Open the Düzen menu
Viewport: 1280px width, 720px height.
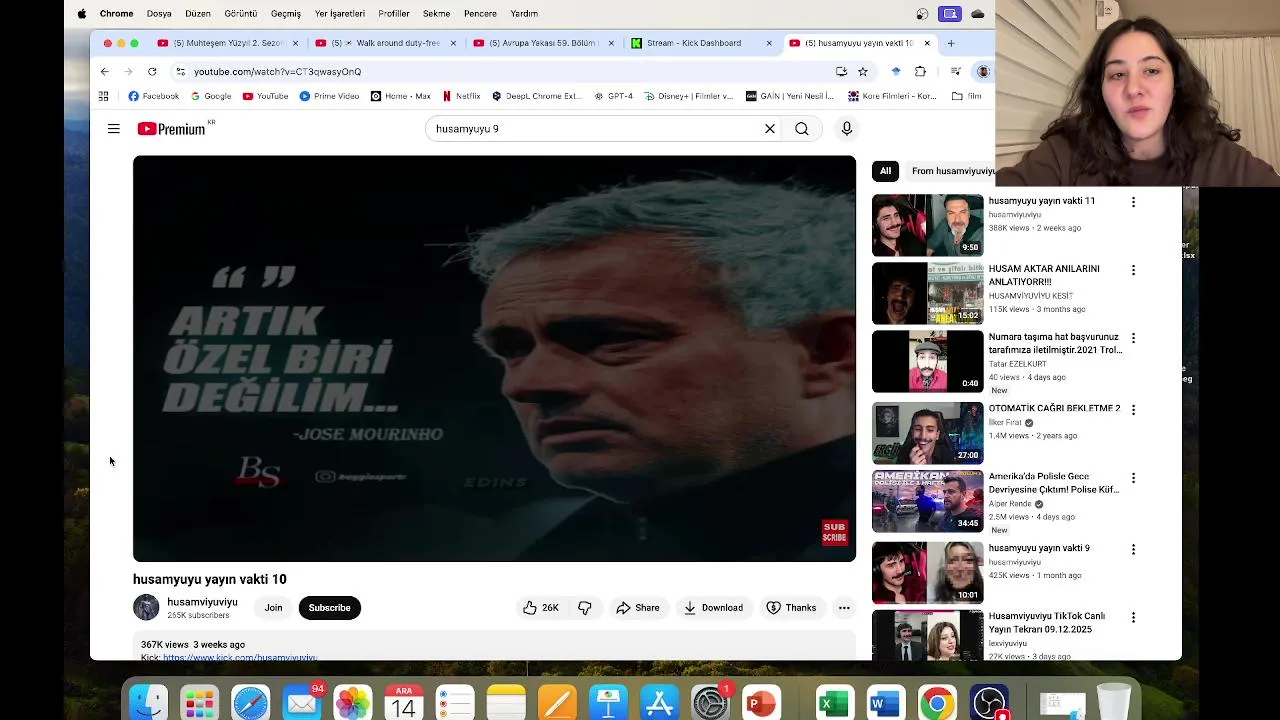[198, 14]
